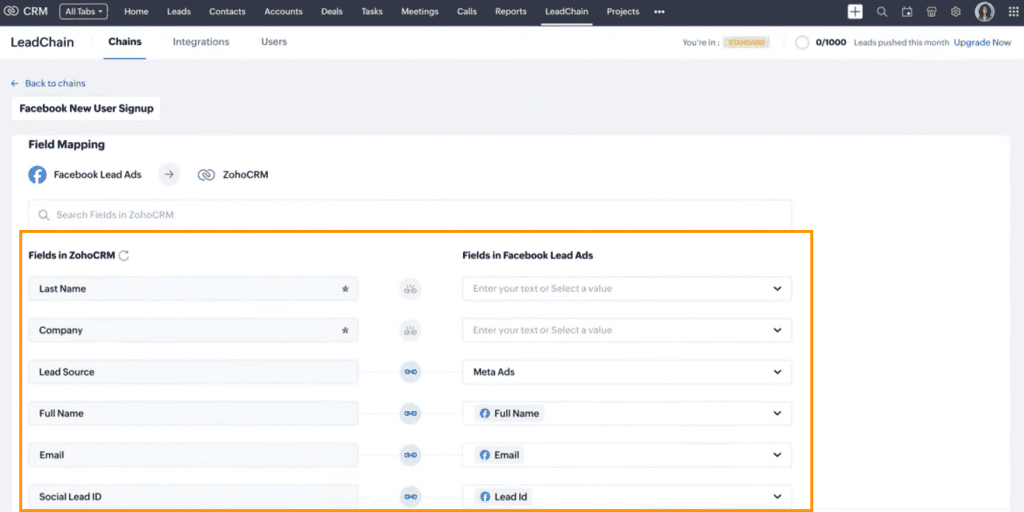Show more modules via the ellipsis
Image resolution: width=1024 pixels, height=512 pixels.
pos(659,12)
